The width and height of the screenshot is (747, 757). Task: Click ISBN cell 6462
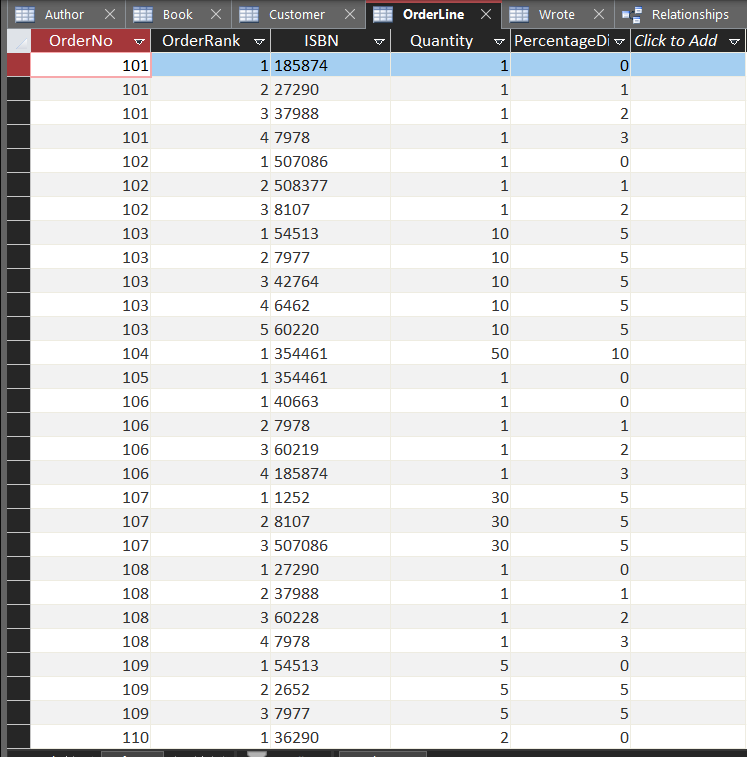click(331, 305)
